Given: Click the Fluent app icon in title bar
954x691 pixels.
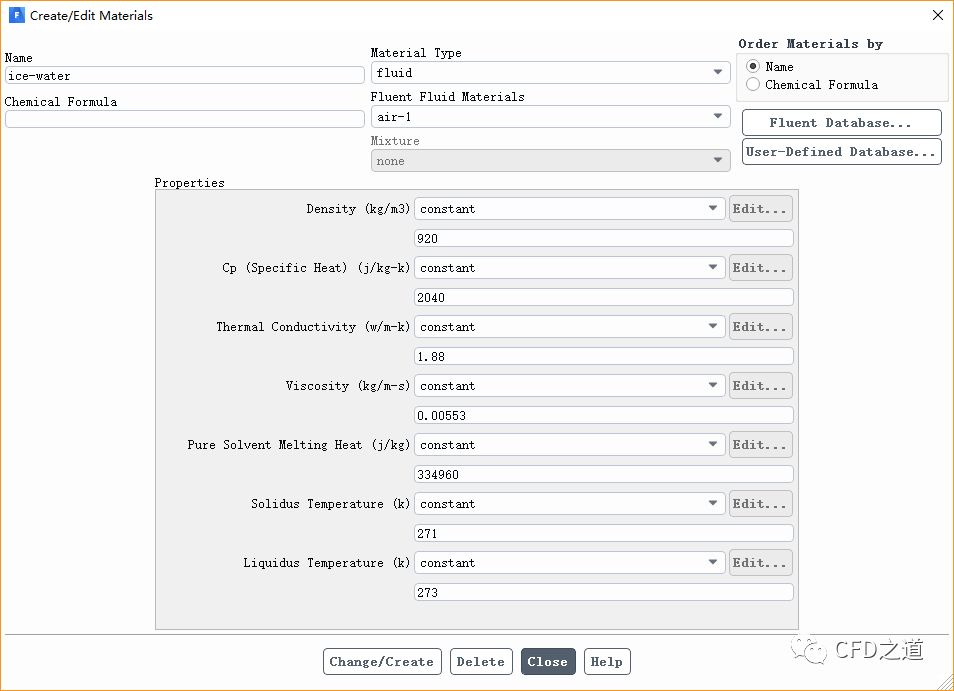Looking at the screenshot, I should [17, 16].
